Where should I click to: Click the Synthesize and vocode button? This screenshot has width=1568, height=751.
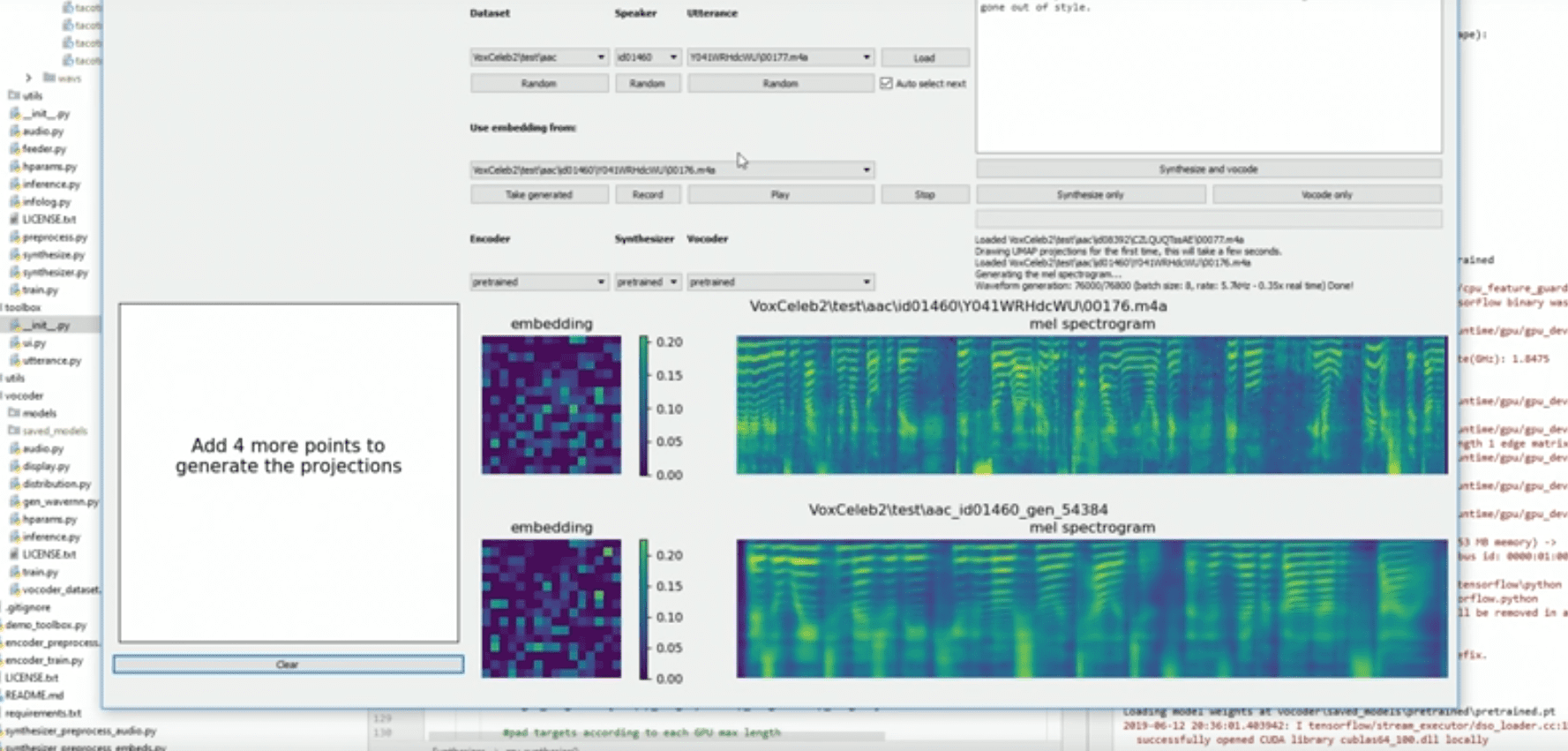(1208, 169)
